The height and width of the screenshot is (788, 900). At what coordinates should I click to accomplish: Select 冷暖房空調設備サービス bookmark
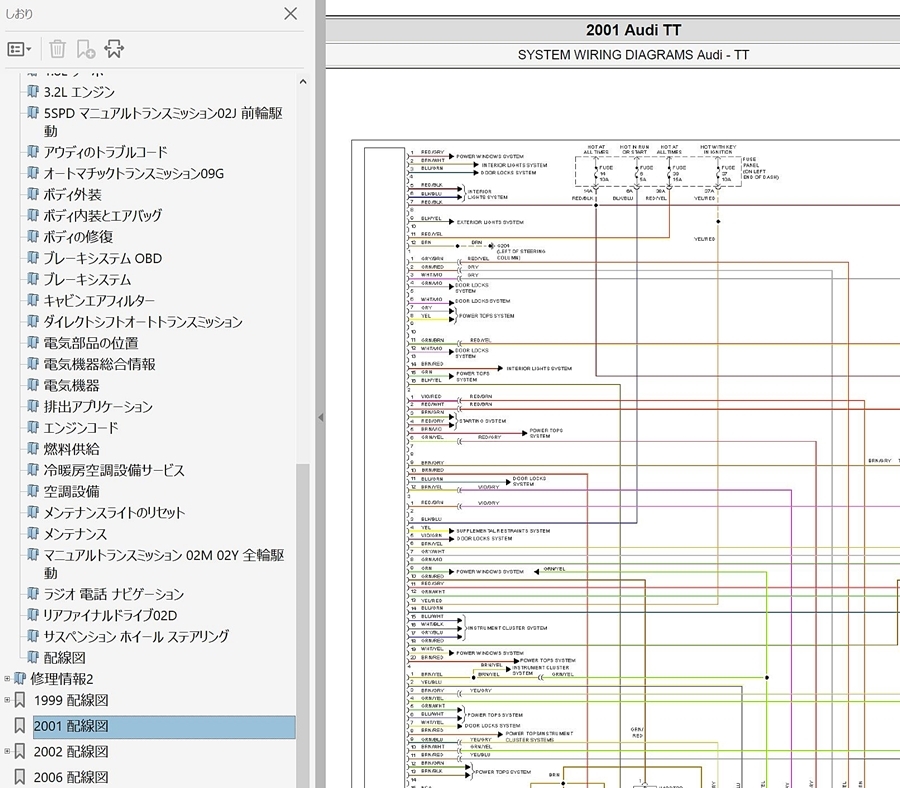(x=114, y=471)
